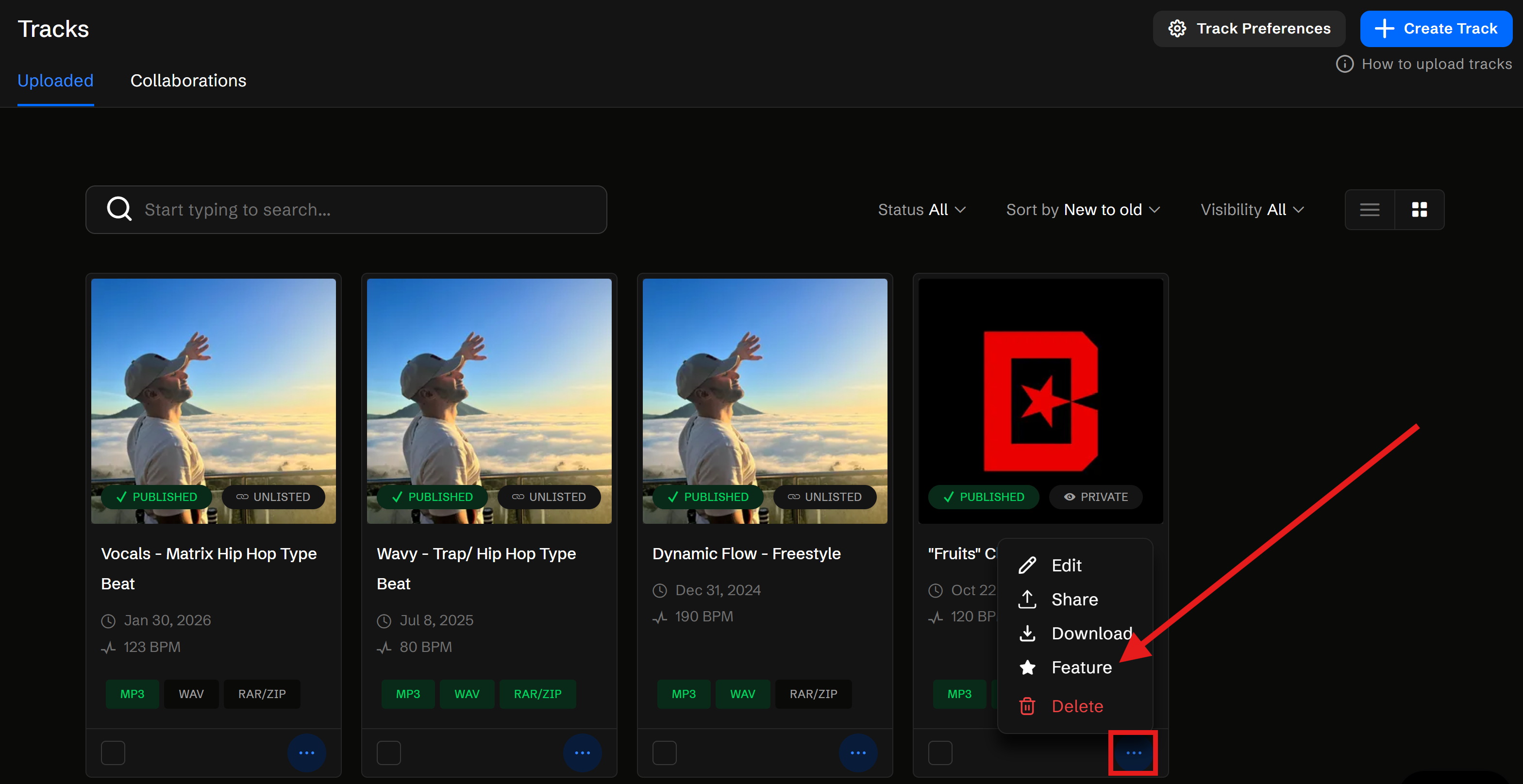This screenshot has width=1523, height=784.
Task: Switch to list view layout
Action: point(1369,210)
